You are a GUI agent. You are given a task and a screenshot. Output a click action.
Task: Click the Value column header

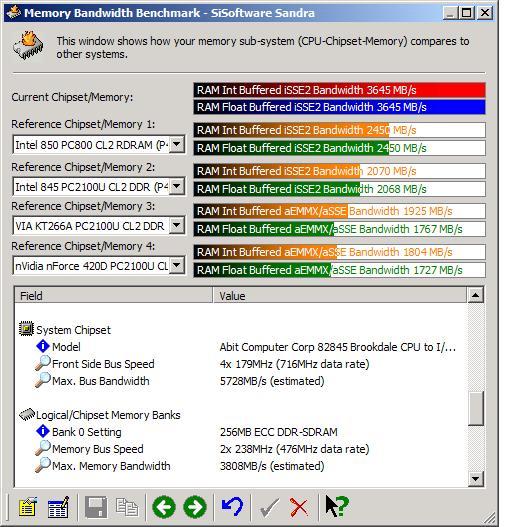coord(340,295)
